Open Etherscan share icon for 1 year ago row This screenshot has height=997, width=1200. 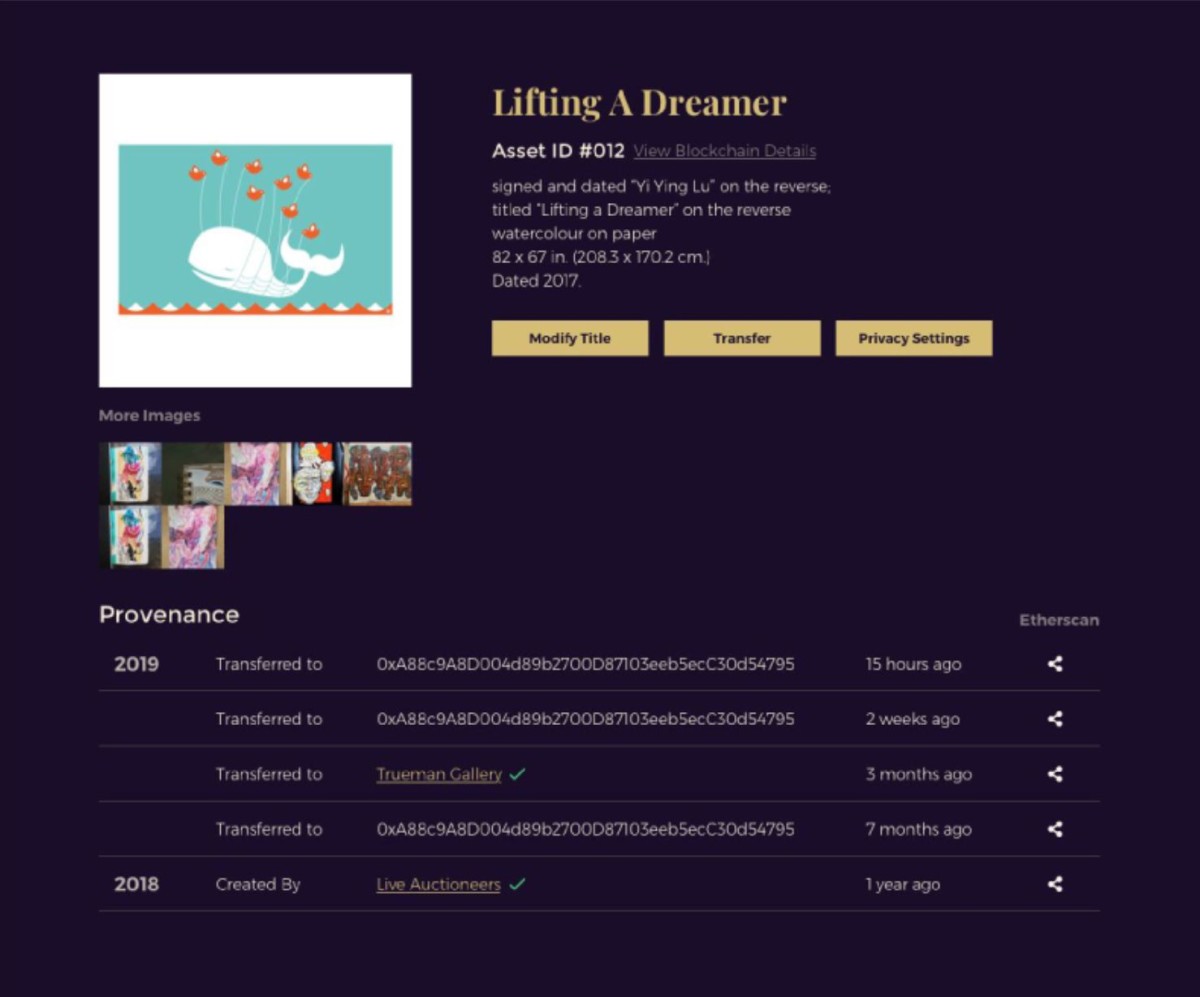coord(1055,884)
